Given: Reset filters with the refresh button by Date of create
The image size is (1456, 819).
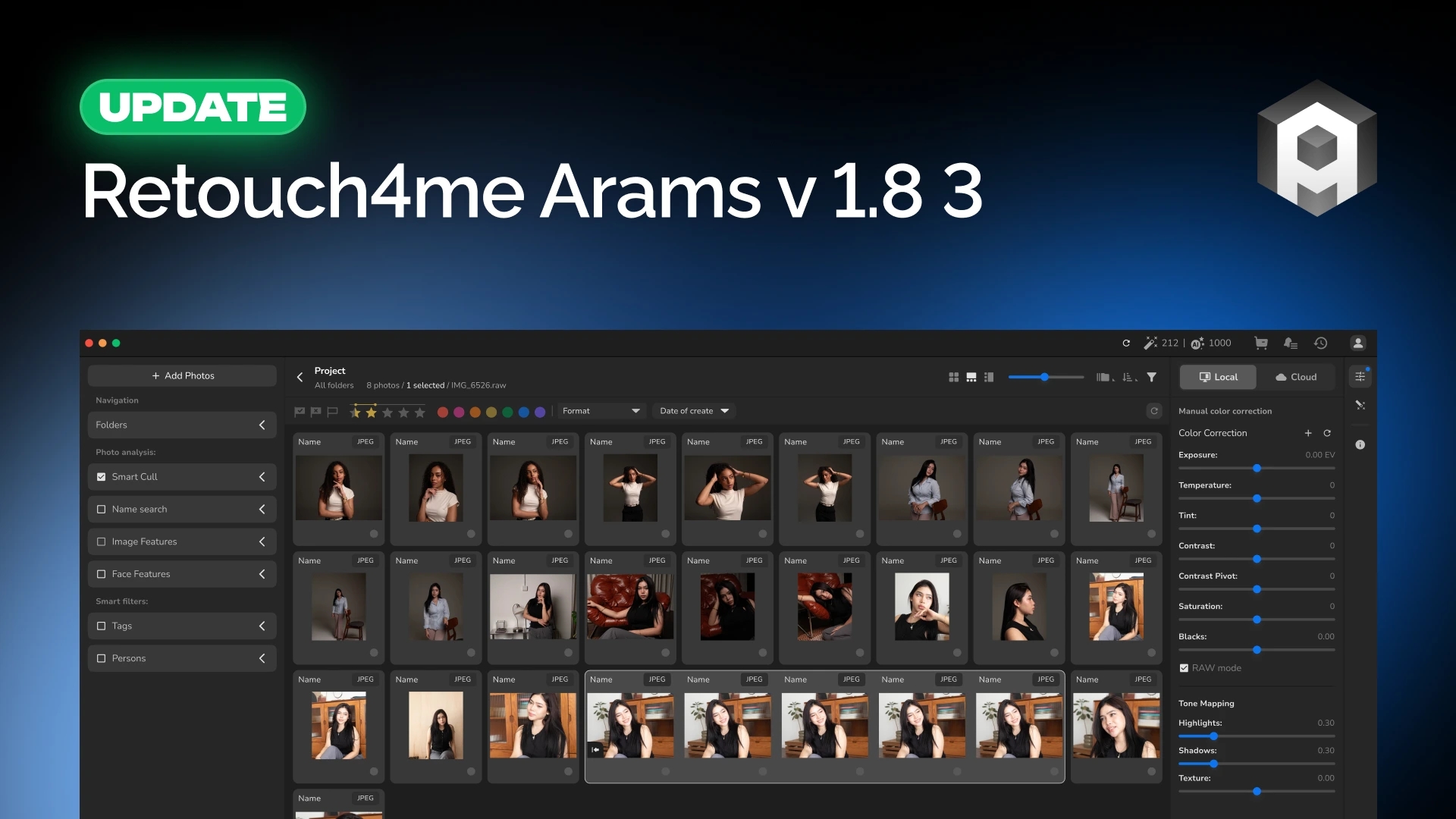Looking at the screenshot, I should 1154,411.
